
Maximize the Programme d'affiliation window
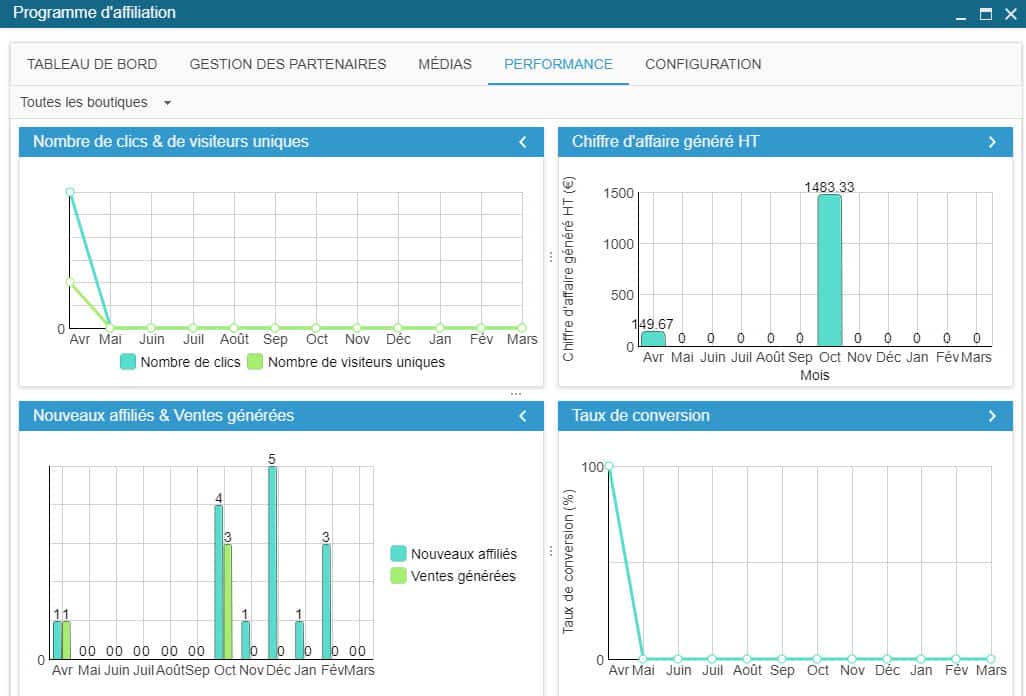coord(985,14)
